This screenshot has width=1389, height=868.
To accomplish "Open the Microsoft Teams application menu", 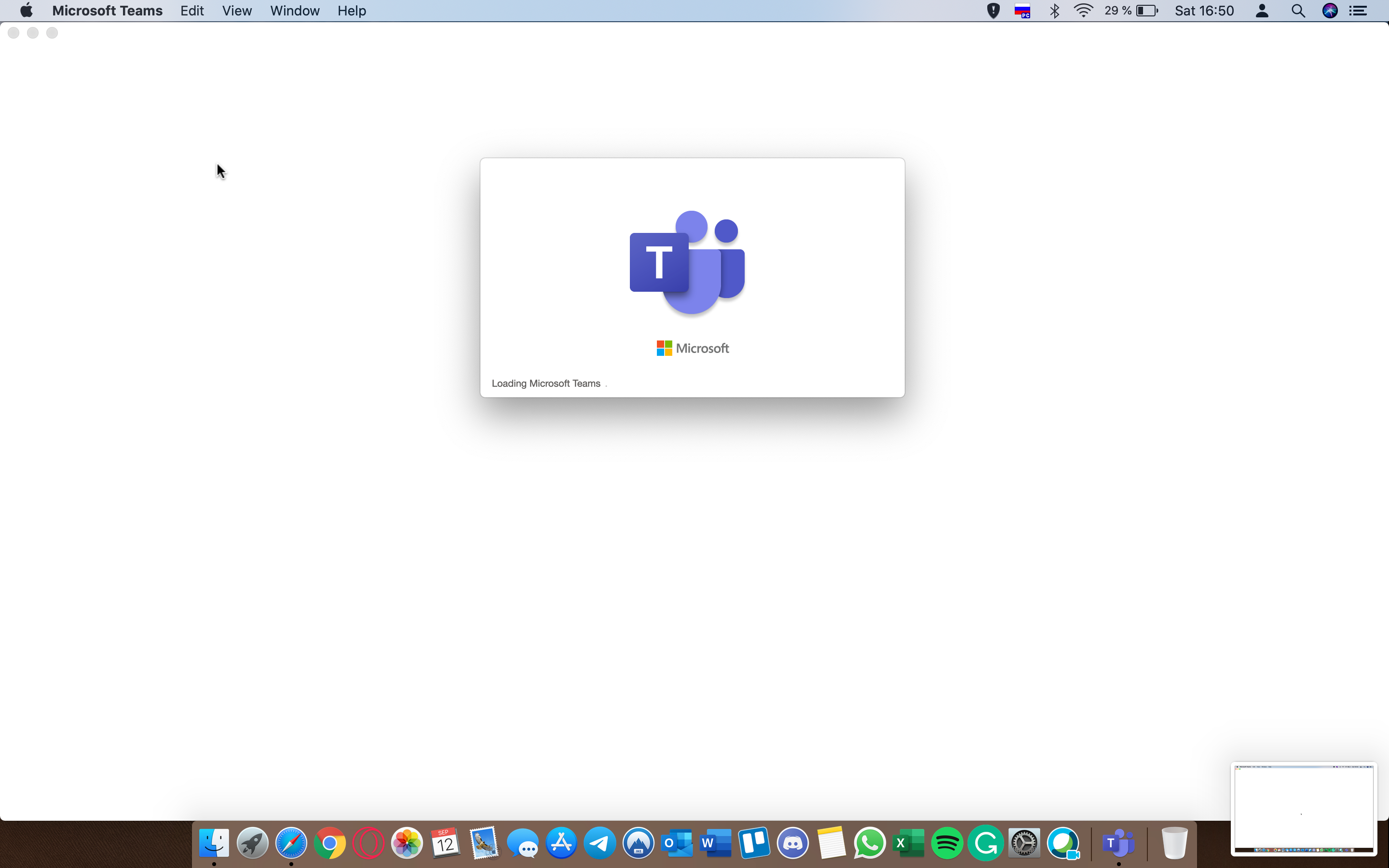I will 108,10.
